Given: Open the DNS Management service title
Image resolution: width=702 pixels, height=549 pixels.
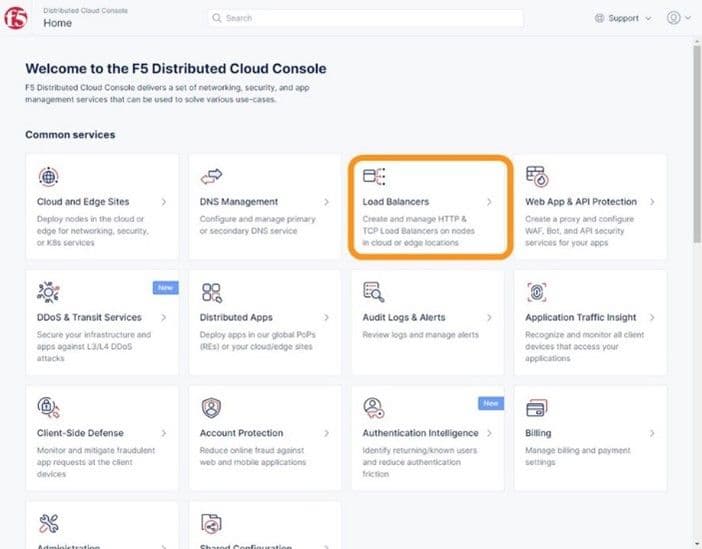Looking at the screenshot, I should (239, 202).
